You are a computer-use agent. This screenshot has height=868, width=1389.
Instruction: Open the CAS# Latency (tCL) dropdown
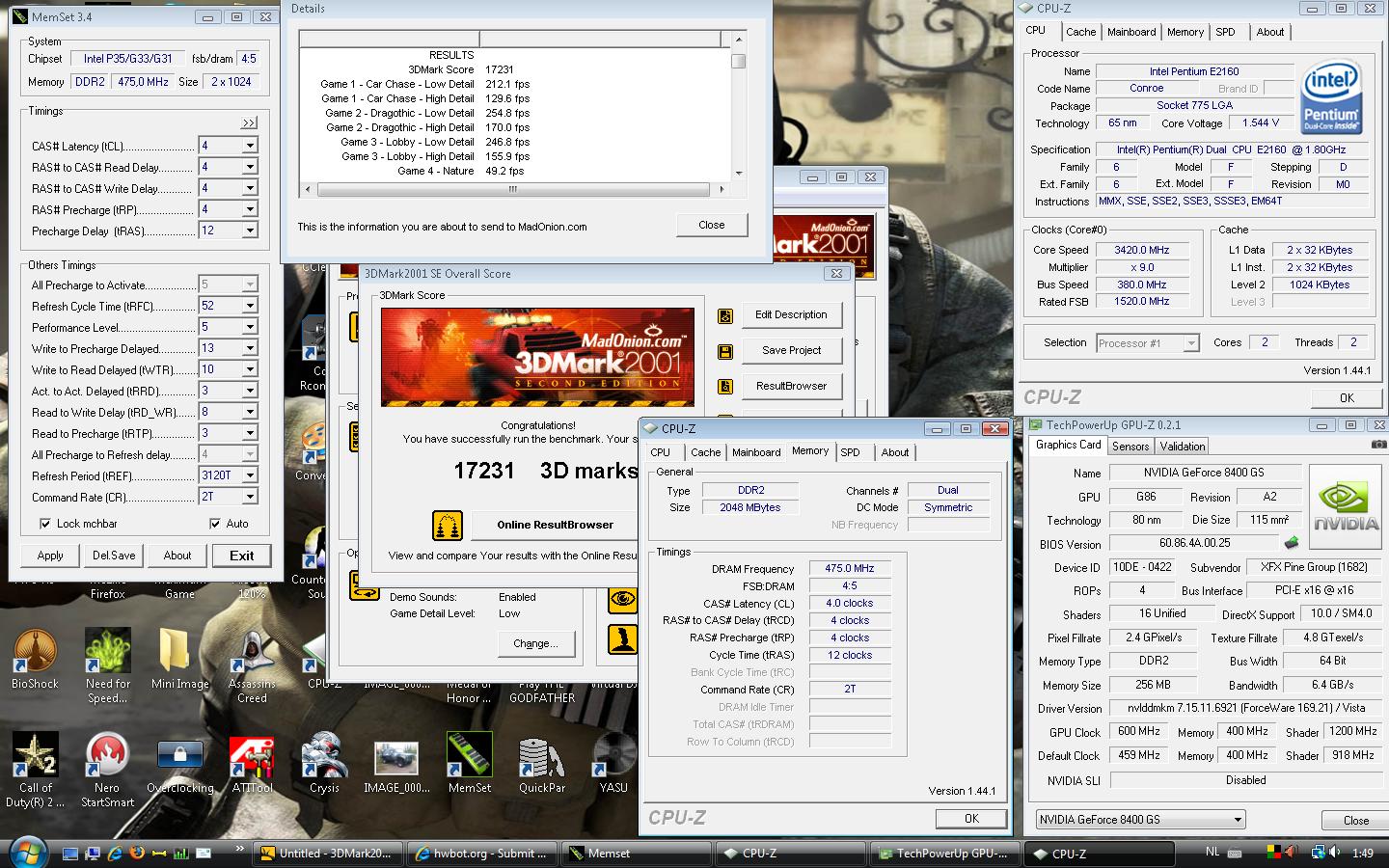click(250, 146)
